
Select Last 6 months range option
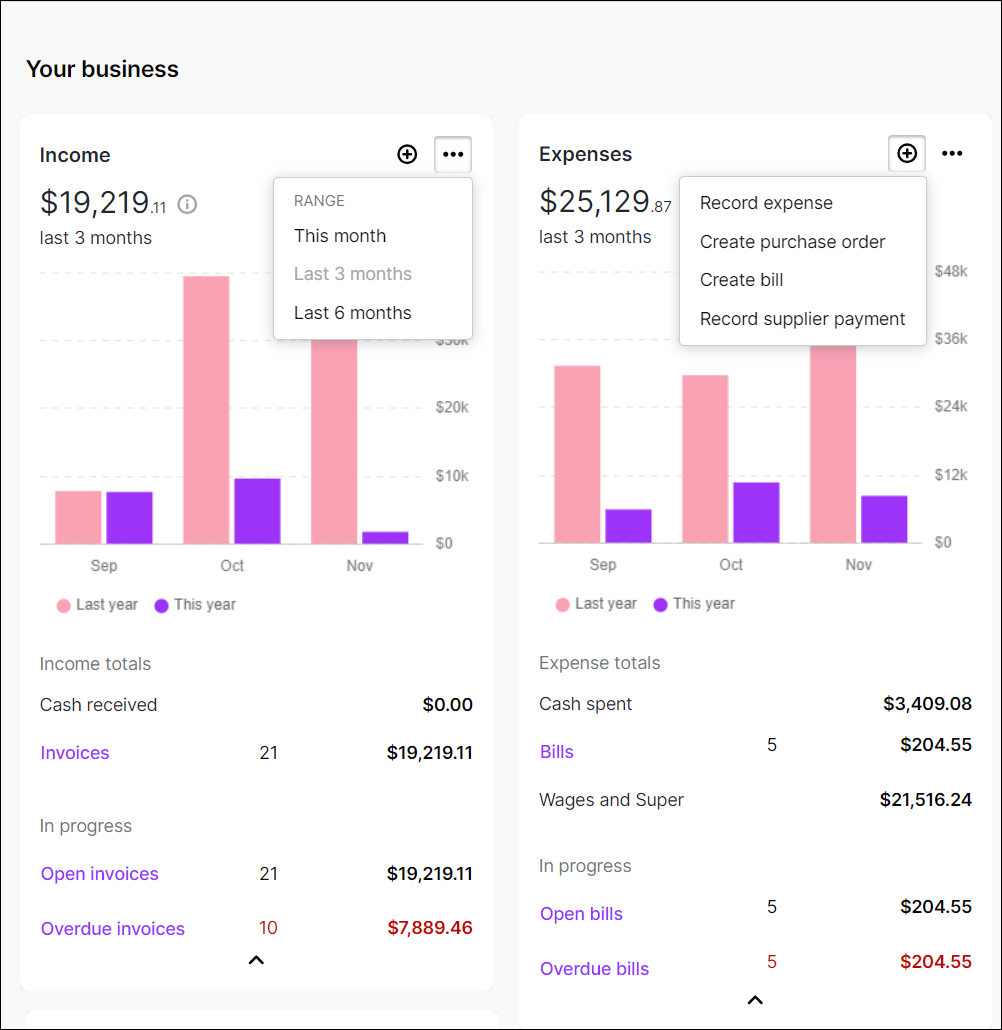[352, 313]
